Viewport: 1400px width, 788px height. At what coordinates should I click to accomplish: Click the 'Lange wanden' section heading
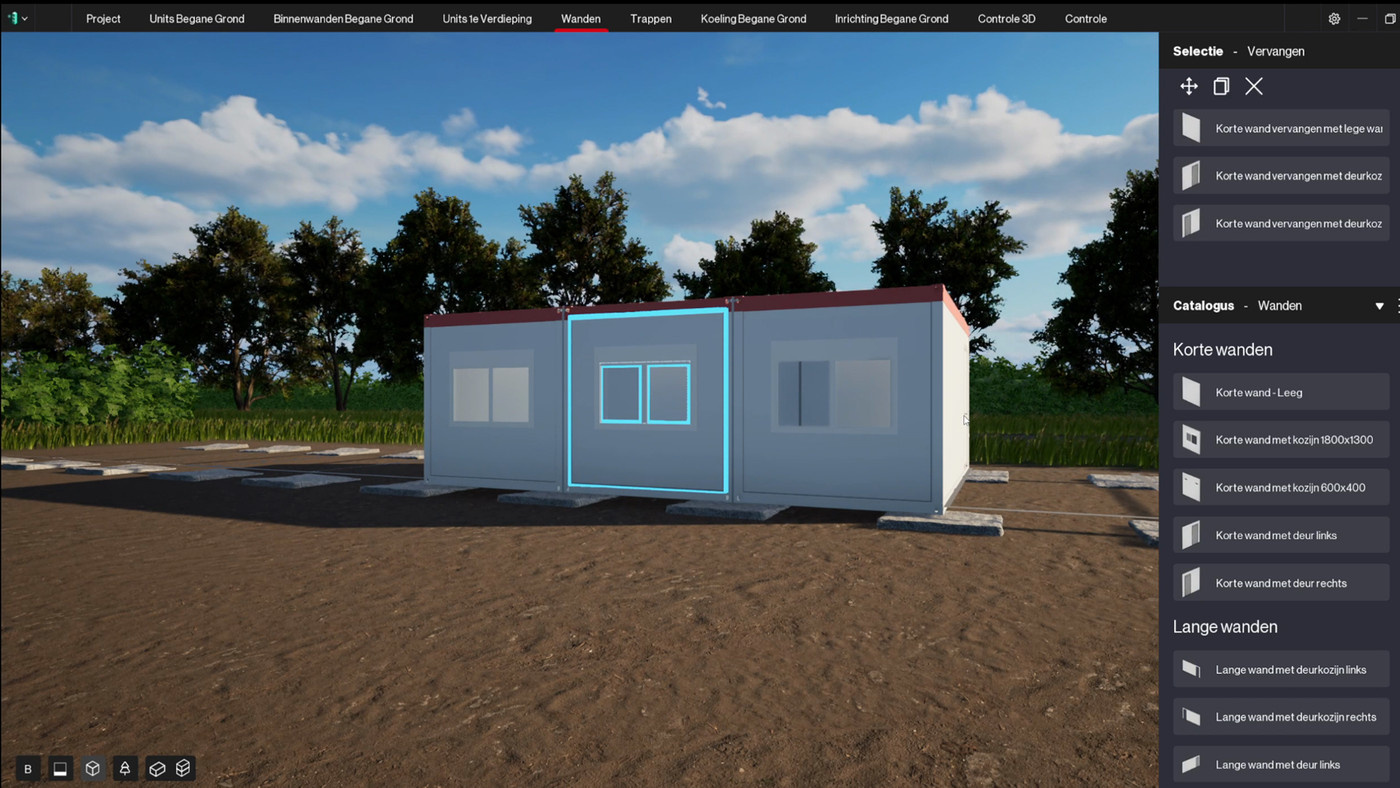(1225, 627)
